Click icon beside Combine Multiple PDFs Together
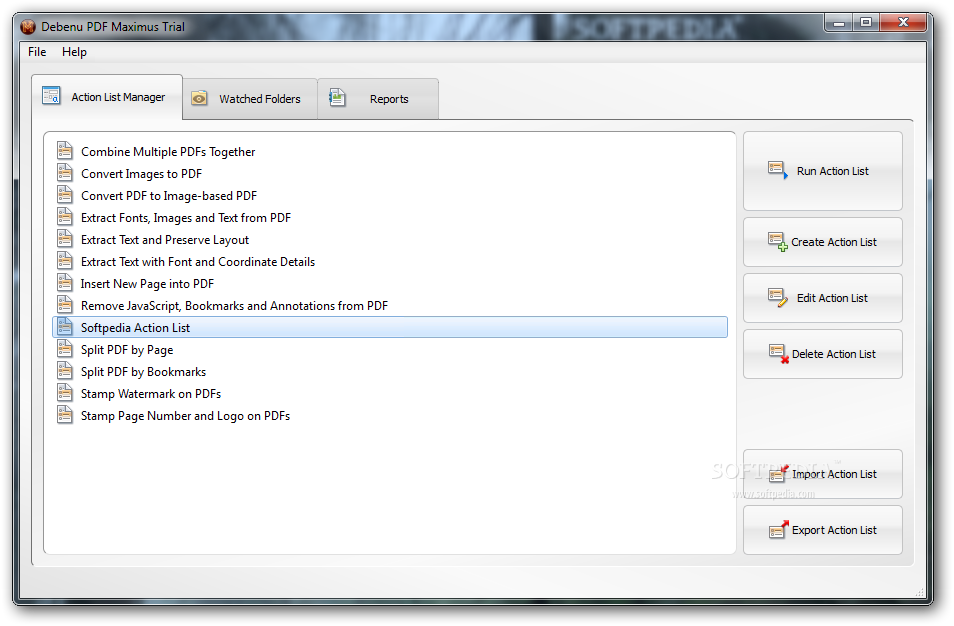This screenshot has width=954, height=626. pos(64,150)
